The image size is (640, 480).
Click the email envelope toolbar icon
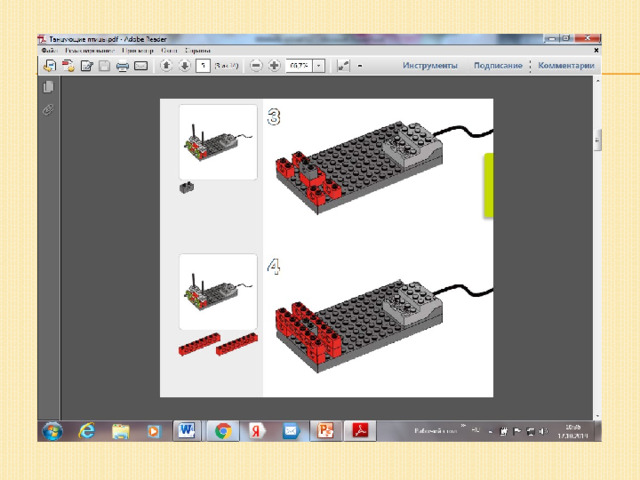[x=141, y=66]
